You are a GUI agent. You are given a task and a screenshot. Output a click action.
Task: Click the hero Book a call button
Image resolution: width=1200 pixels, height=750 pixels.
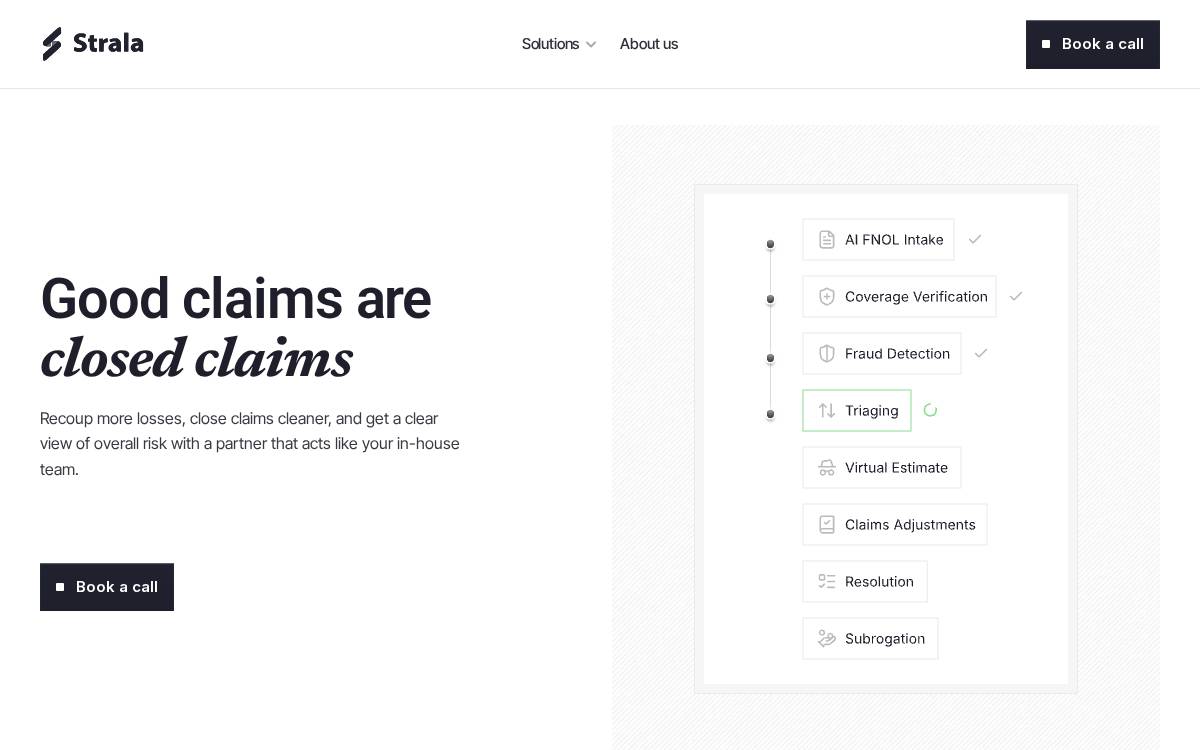pyautogui.click(x=107, y=587)
